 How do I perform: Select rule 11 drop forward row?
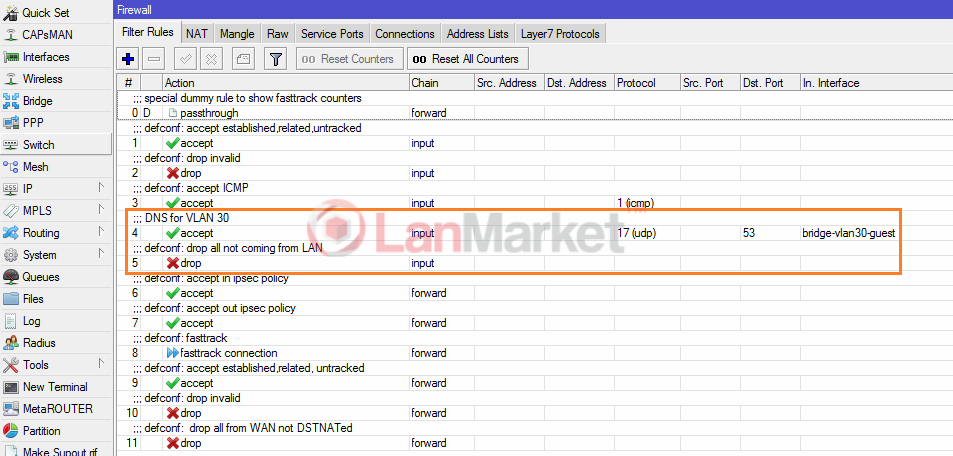point(535,443)
